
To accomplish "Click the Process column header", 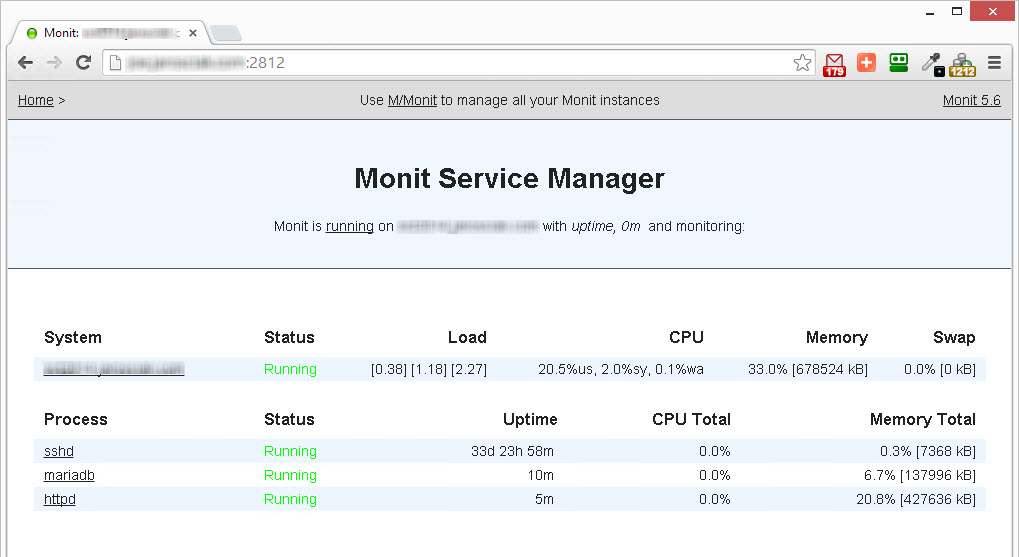I will coord(75,419).
